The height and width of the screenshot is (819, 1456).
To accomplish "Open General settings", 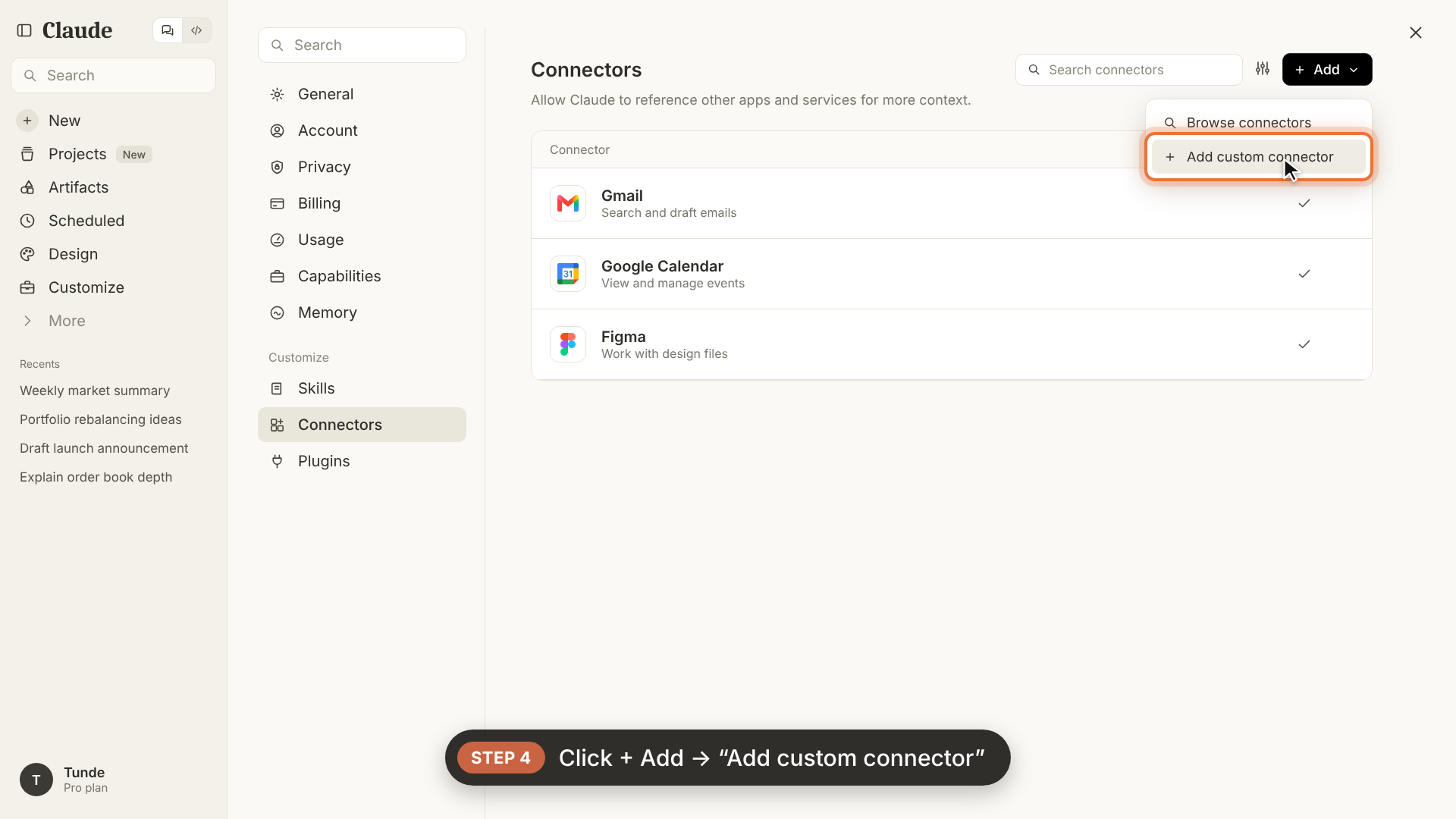I will click(362, 94).
